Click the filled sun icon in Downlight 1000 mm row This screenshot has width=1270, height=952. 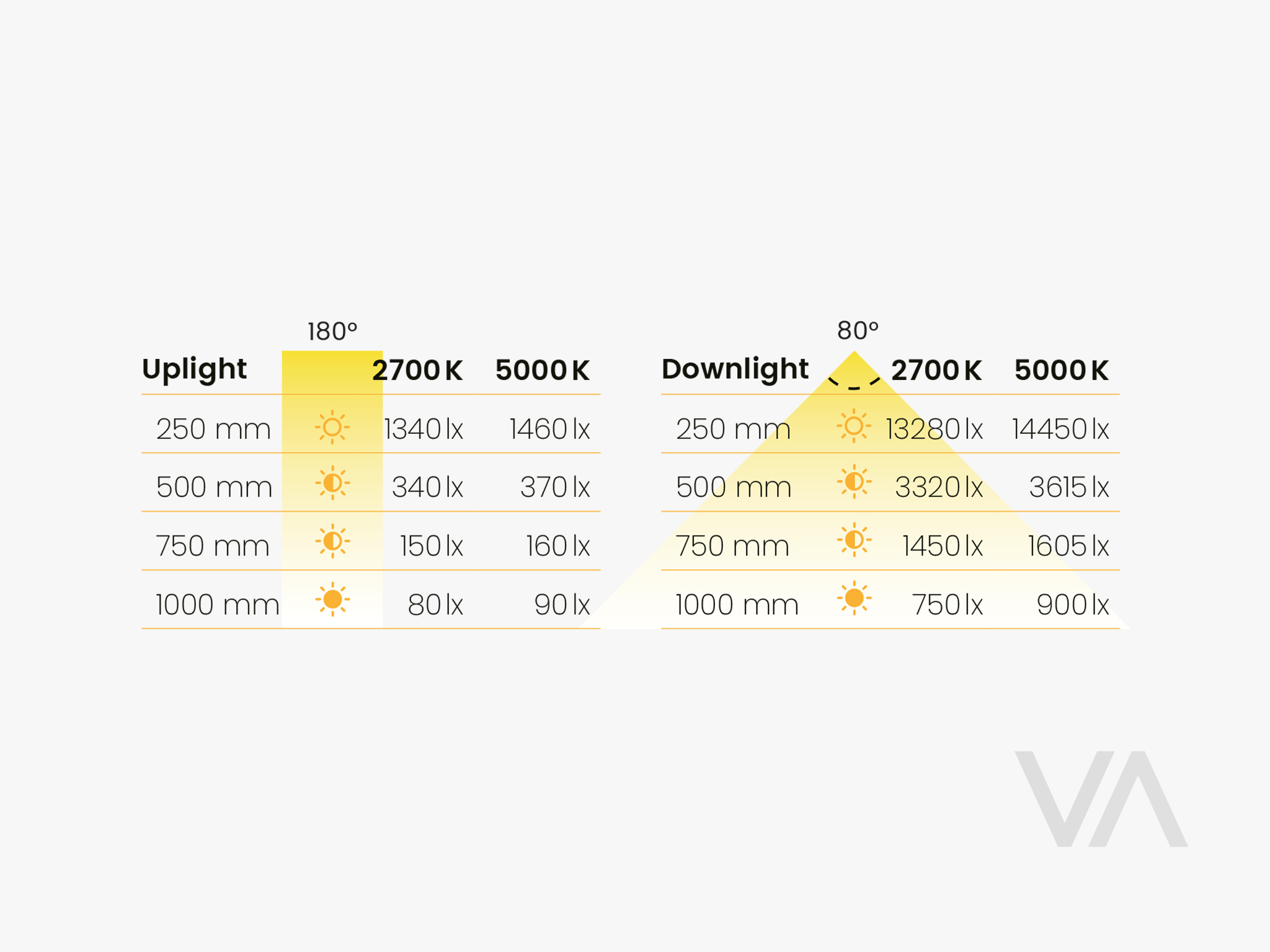click(854, 598)
